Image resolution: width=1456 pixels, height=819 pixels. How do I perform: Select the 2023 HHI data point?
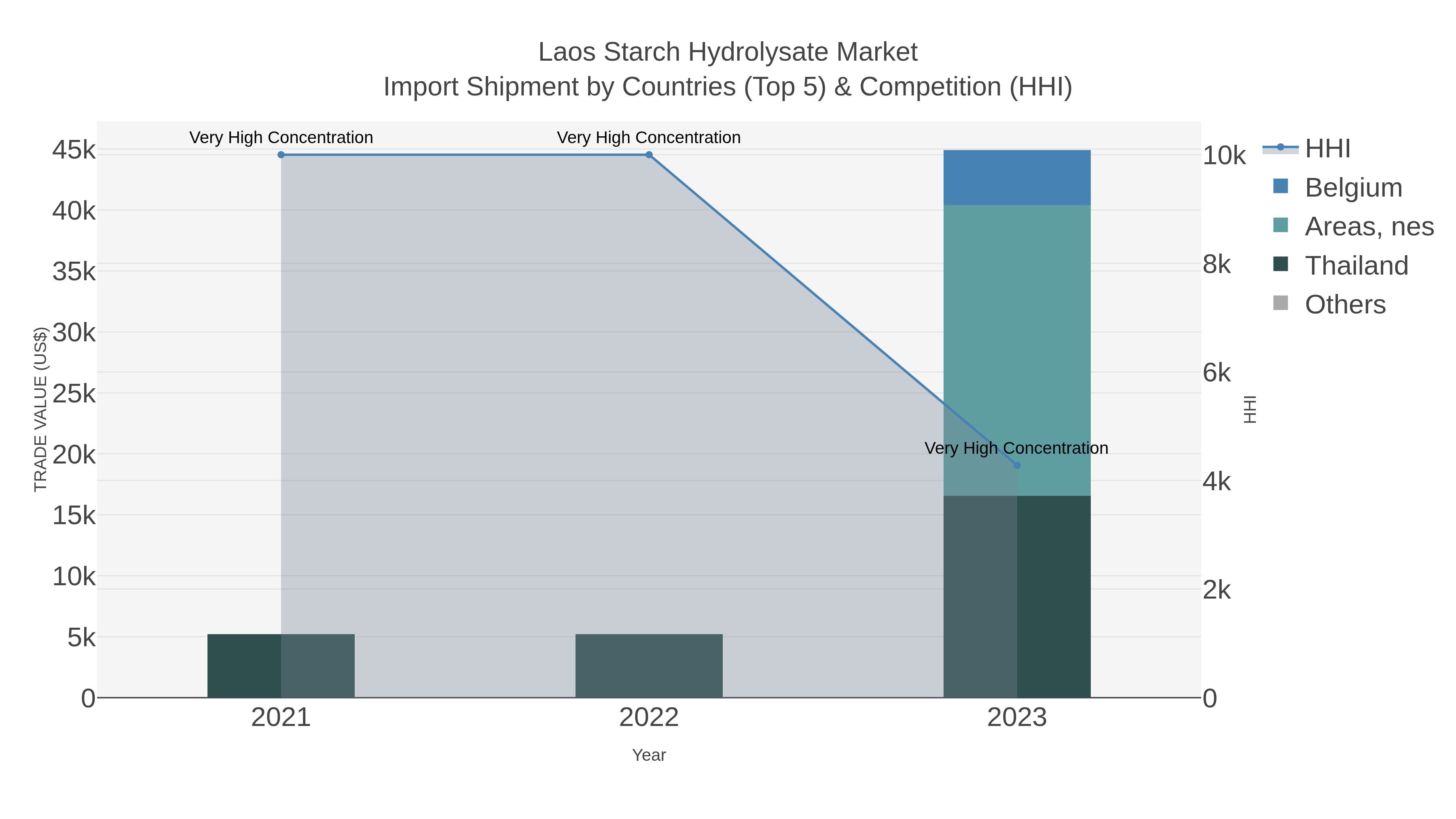click(x=1017, y=465)
